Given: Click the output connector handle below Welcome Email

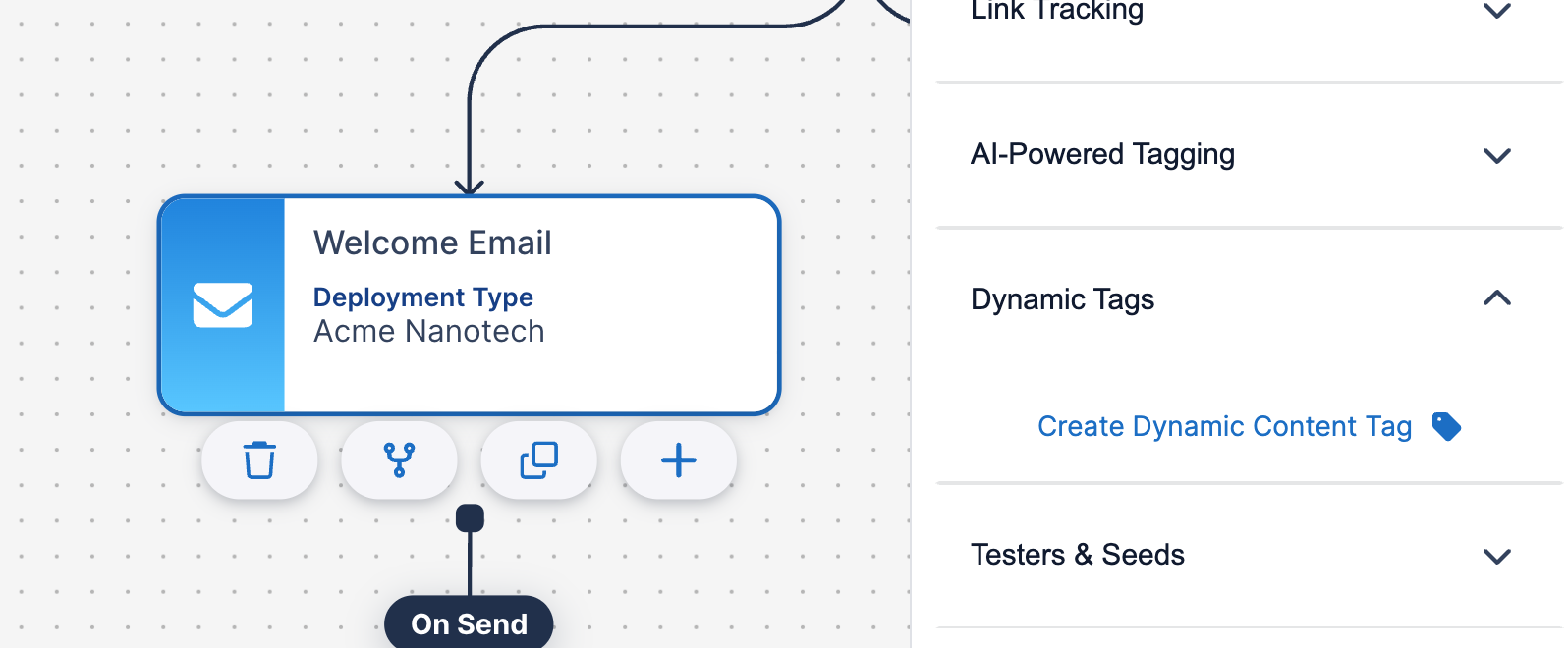Looking at the screenshot, I should click(x=470, y=517).
